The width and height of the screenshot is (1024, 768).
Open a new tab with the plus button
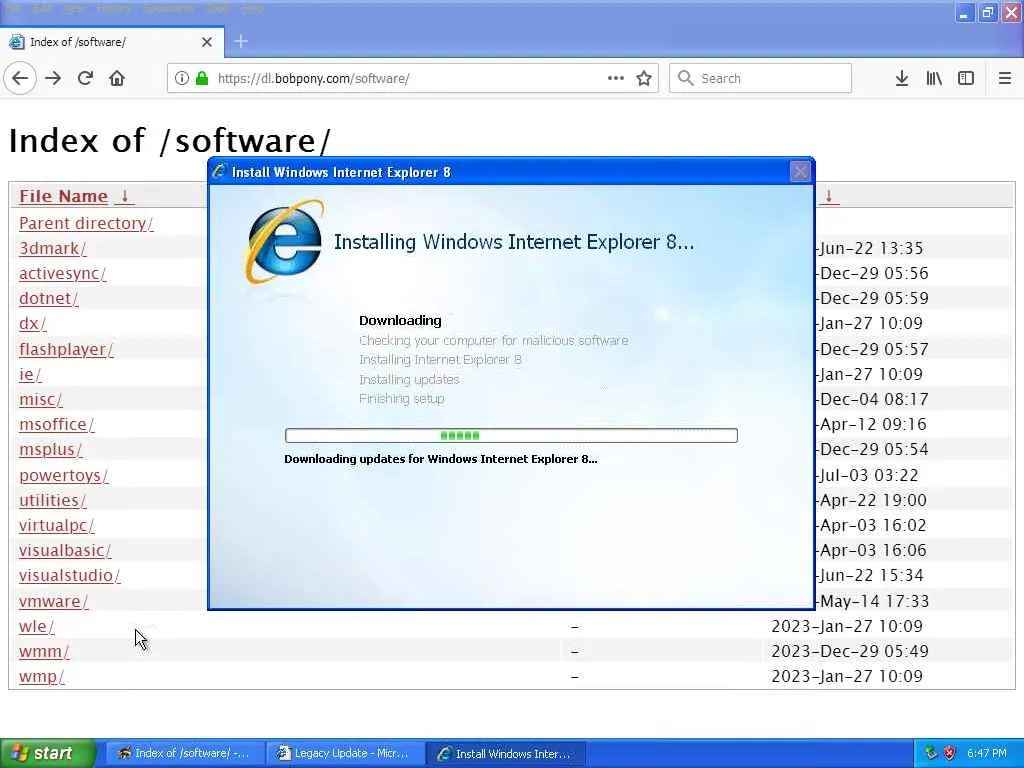(241, 41)
